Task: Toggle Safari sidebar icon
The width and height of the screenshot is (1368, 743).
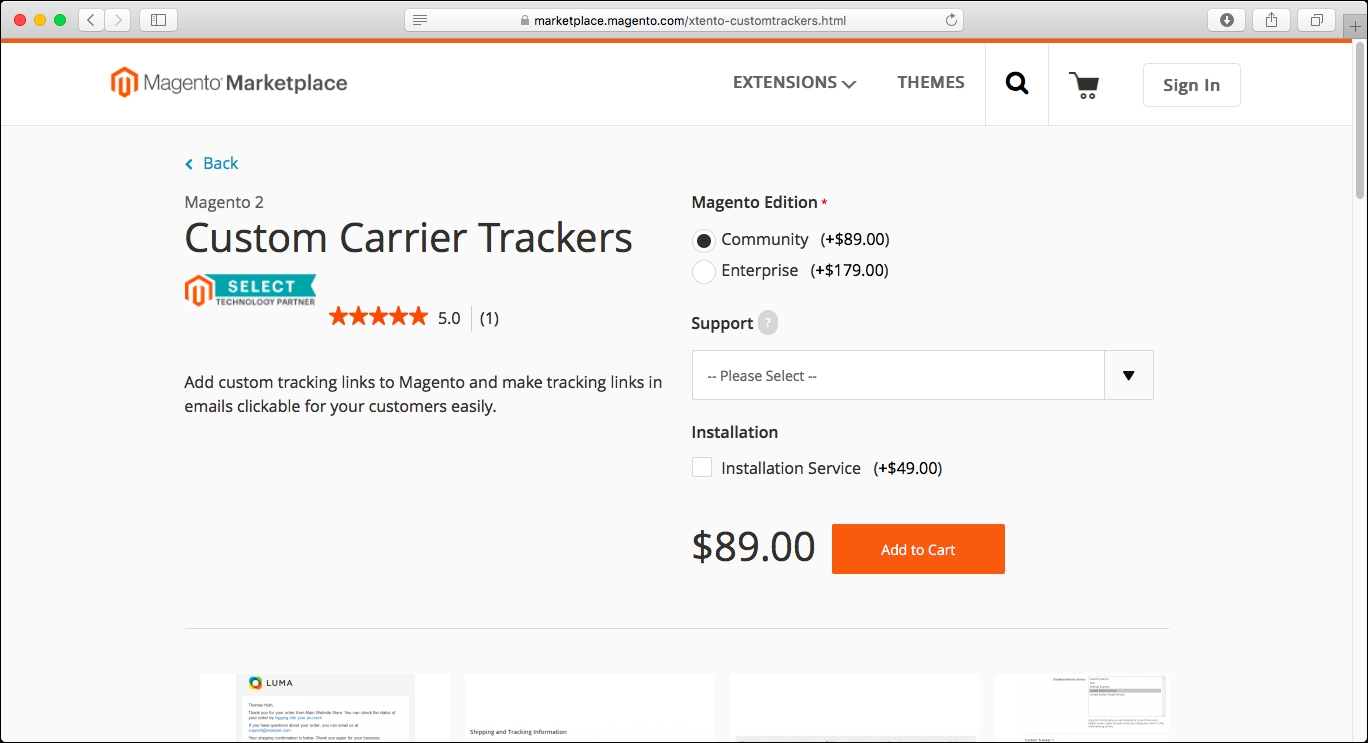Action: pos(158,20)
